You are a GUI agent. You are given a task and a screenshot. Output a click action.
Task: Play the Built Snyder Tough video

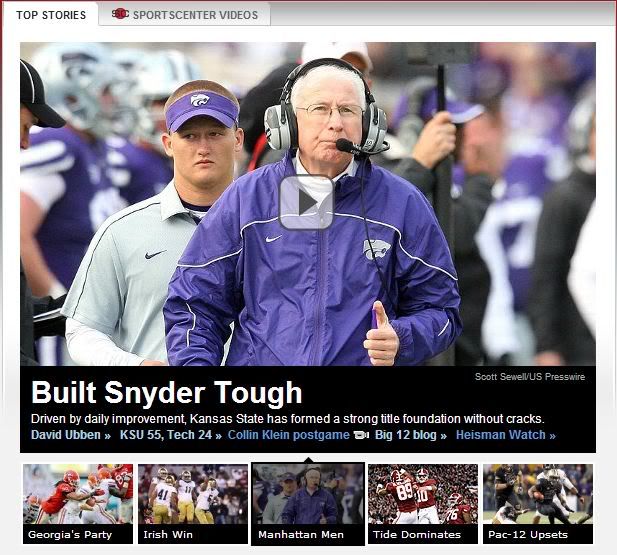[x=307, y=202]
